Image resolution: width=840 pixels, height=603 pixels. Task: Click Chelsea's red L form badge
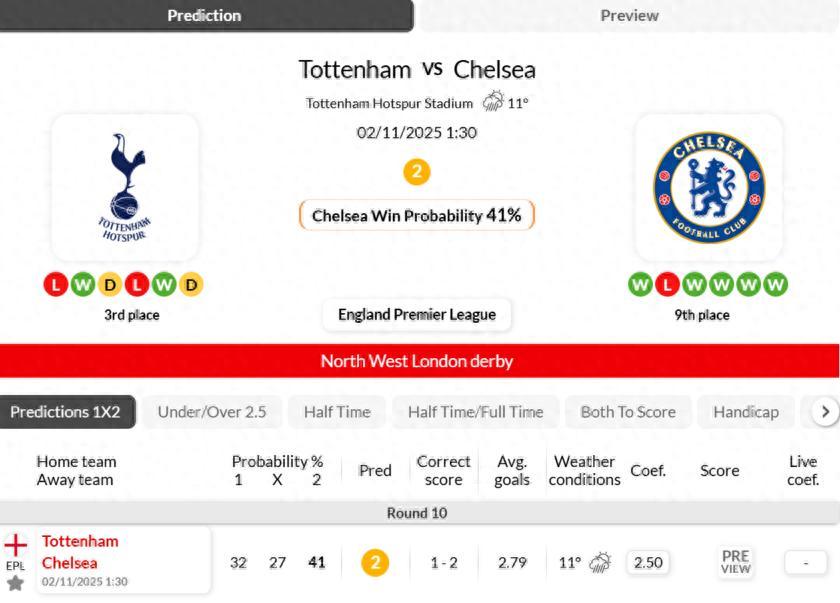tap(667, 285)
